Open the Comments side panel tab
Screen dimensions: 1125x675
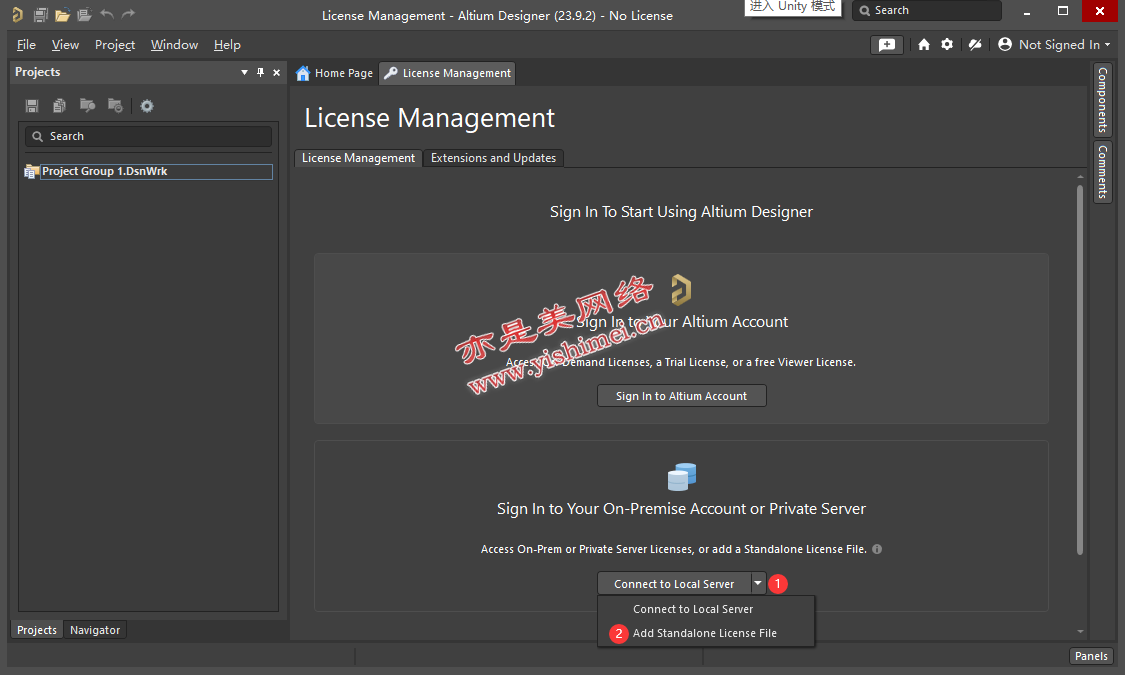(x=1103, y=171)
